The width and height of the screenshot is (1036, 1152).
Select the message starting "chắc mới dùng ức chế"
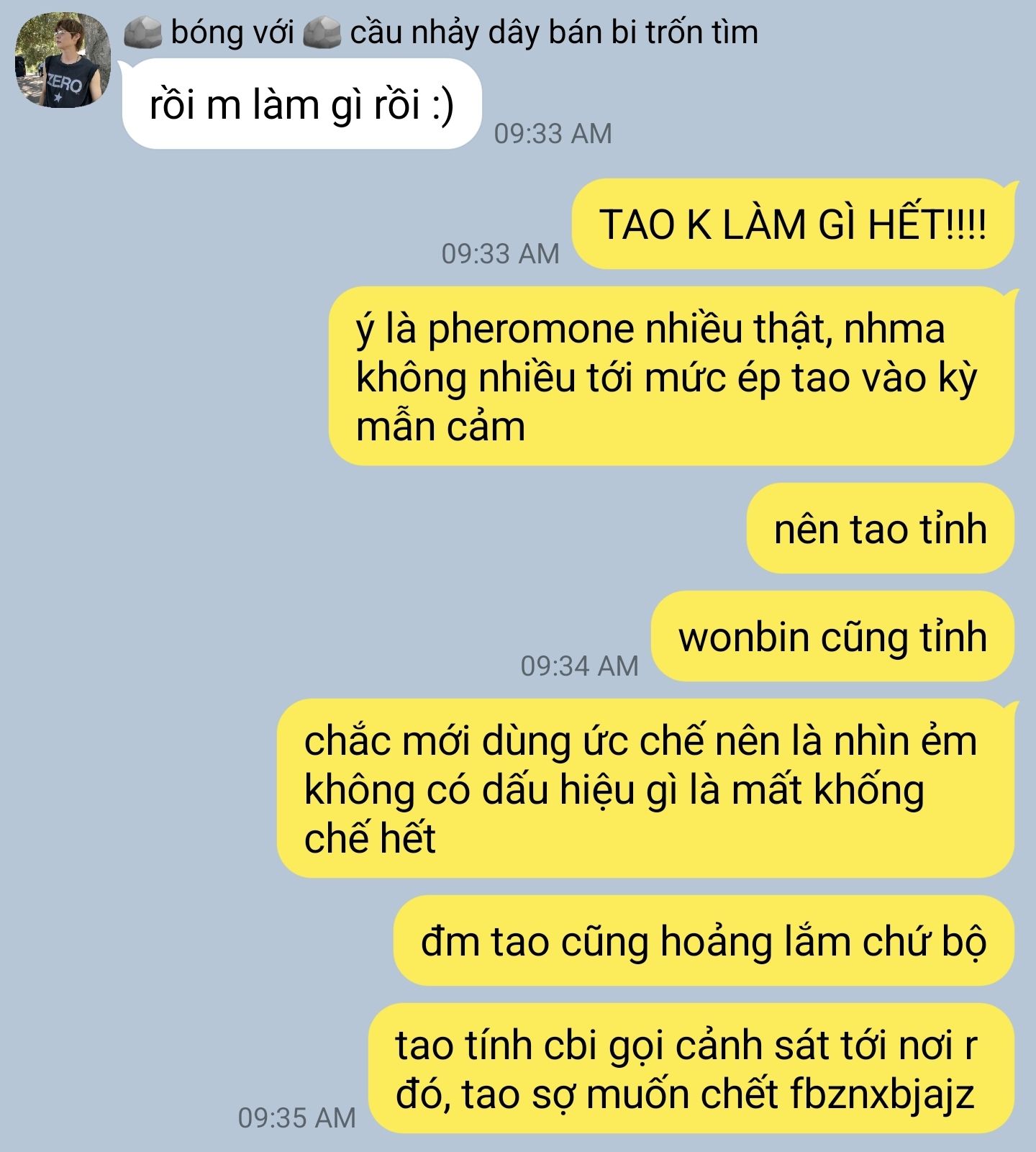pos(645,789)
